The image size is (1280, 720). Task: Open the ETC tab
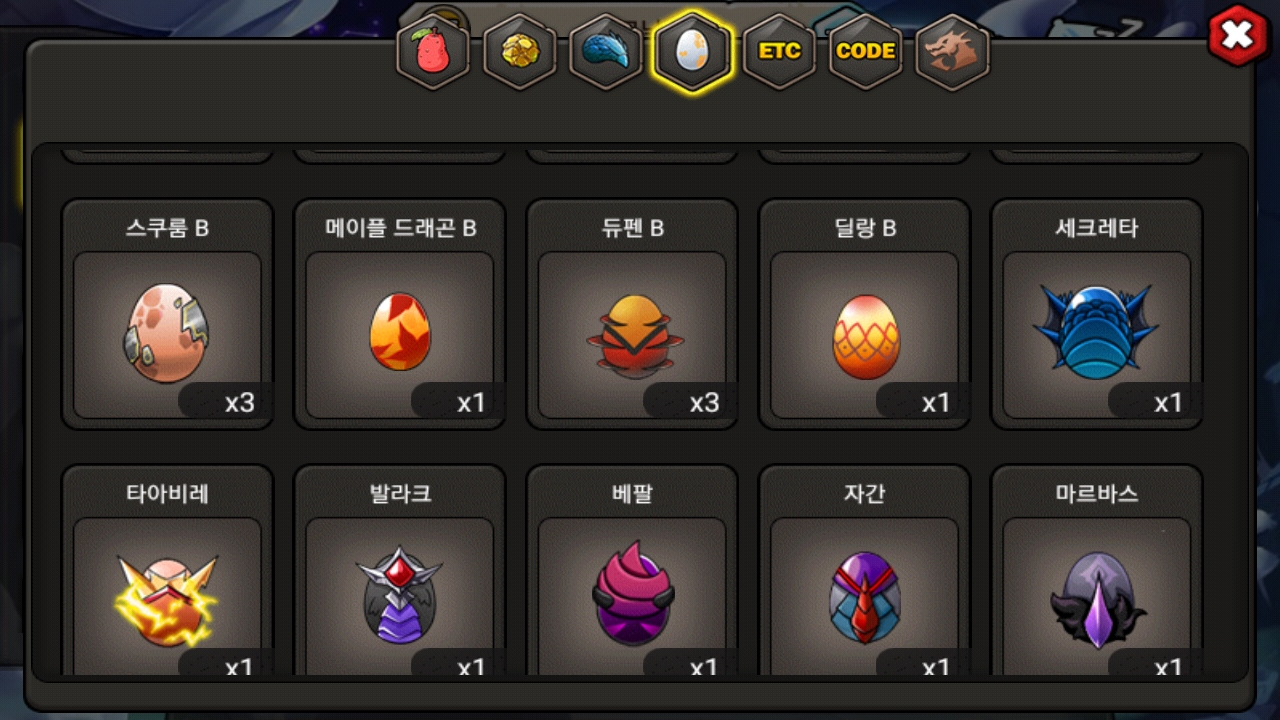coord(779,51)
